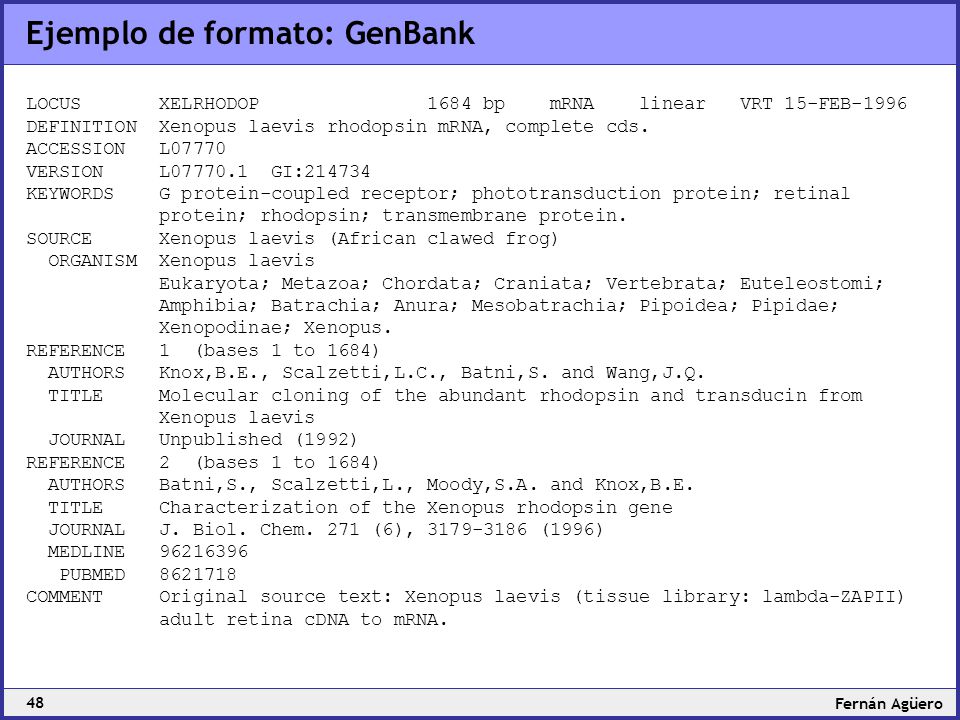Select the VERSION field label
This screenshot has width=960, height=720.
tap(64, 171)
